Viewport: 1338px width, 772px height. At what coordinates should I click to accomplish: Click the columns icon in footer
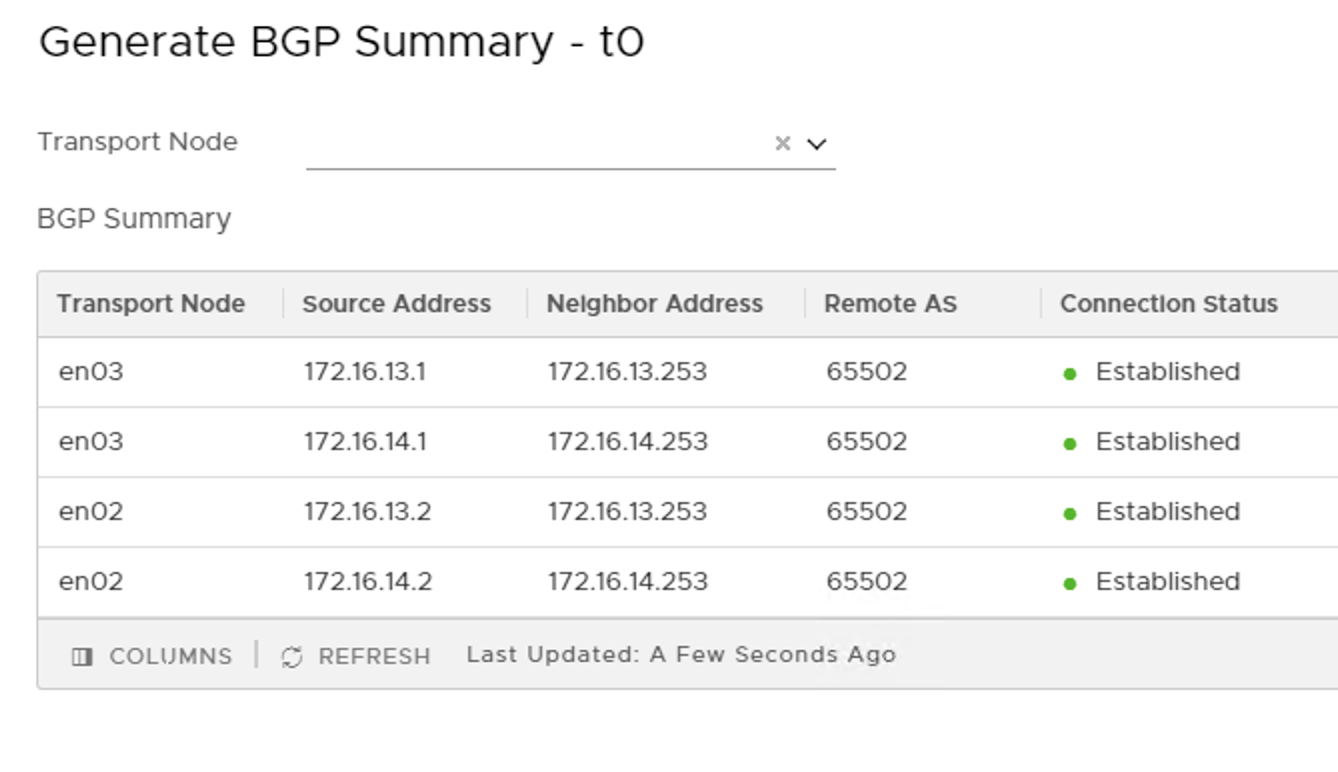pos(82,657)
